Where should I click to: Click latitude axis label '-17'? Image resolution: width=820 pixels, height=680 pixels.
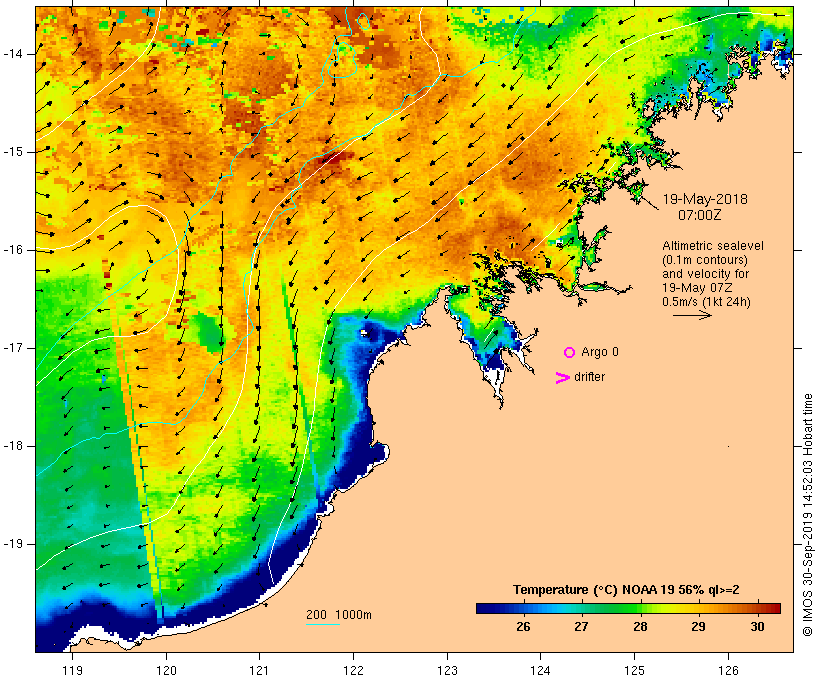tap(13, 348)
